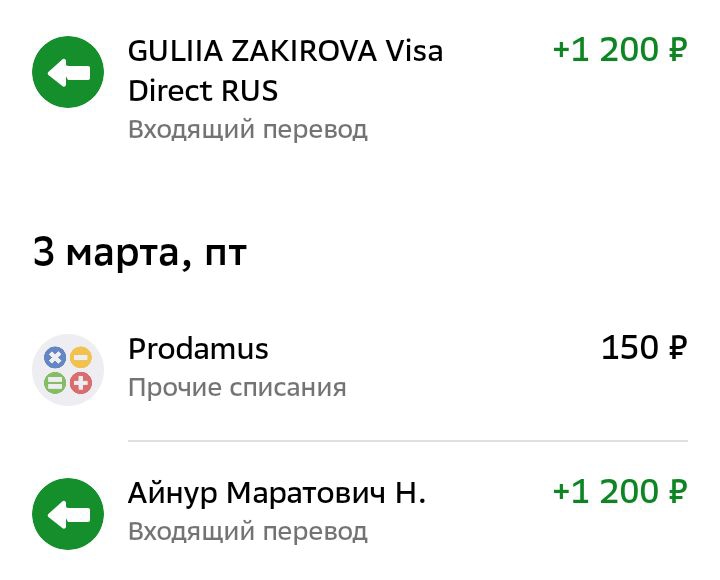Tap the 'Direct RUS' second line of transfer name
The image size is (720, 580).
click(202, 90)
